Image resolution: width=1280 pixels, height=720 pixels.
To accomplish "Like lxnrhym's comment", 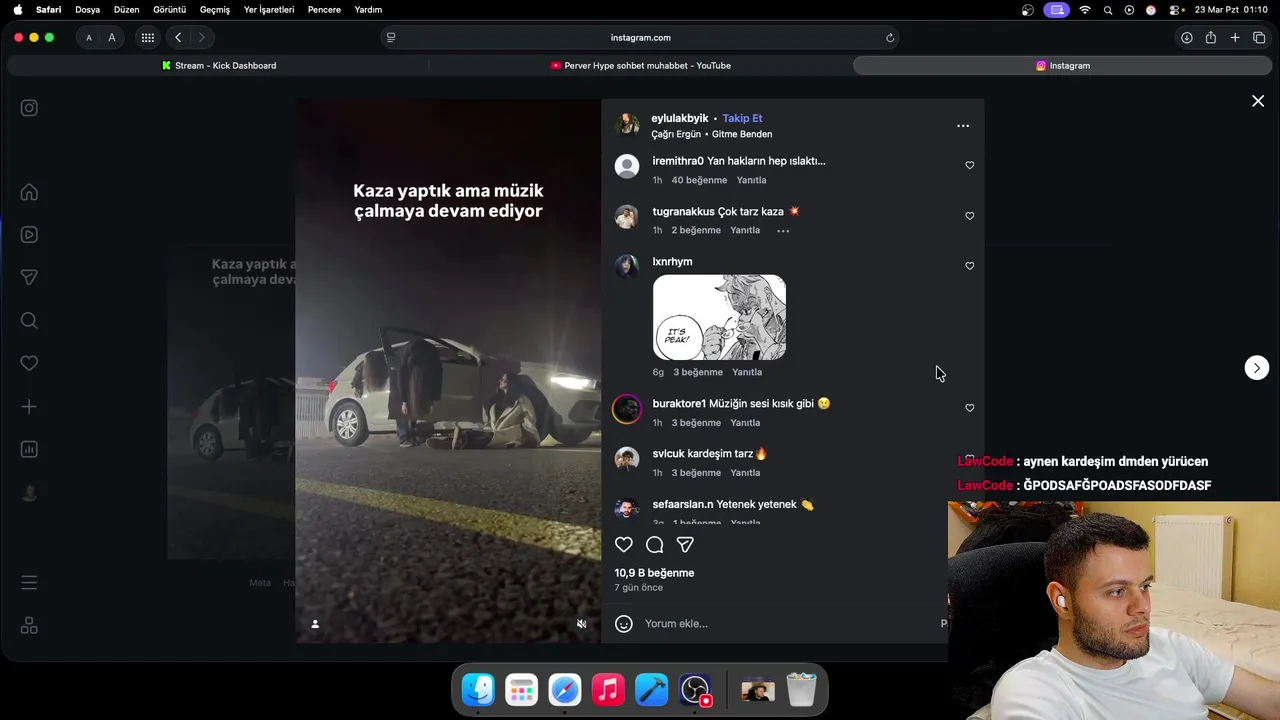I will point(969,266).
